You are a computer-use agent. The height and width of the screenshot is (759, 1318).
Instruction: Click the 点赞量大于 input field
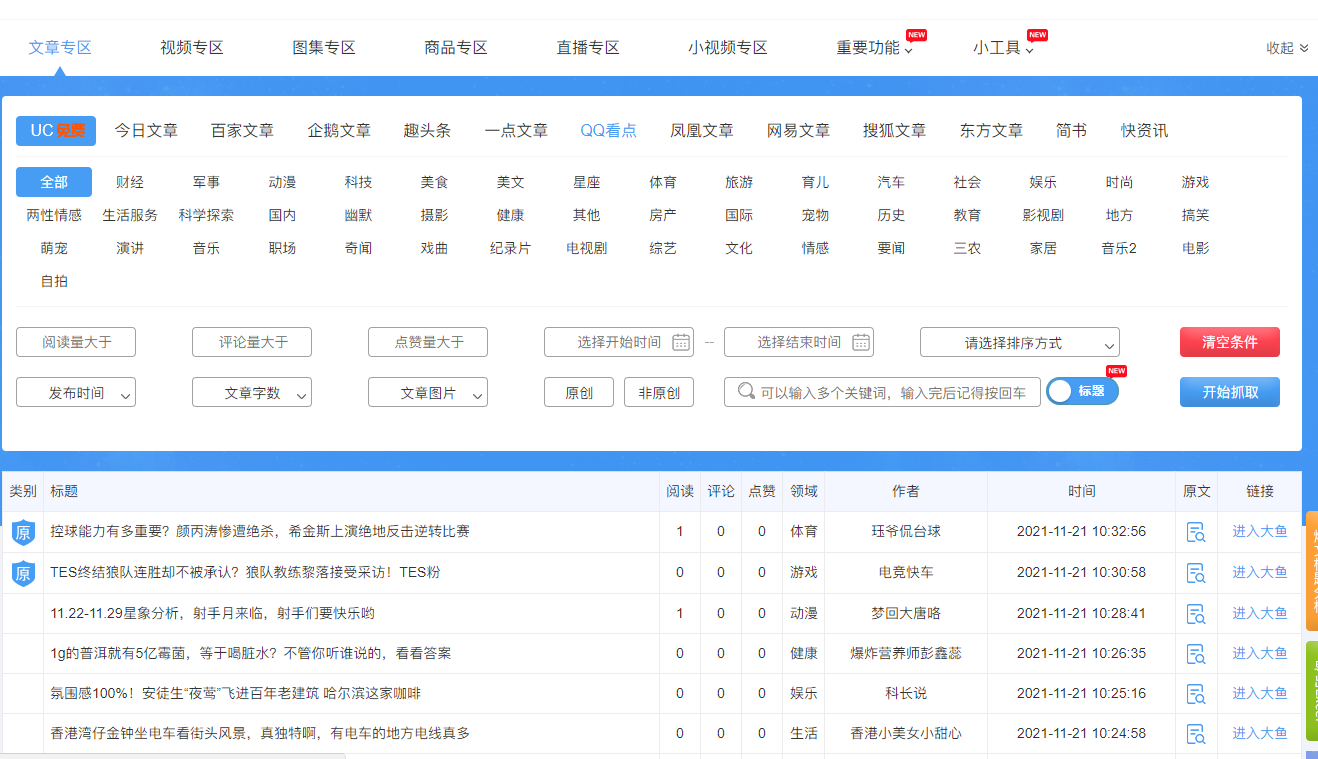coord(428,342)
